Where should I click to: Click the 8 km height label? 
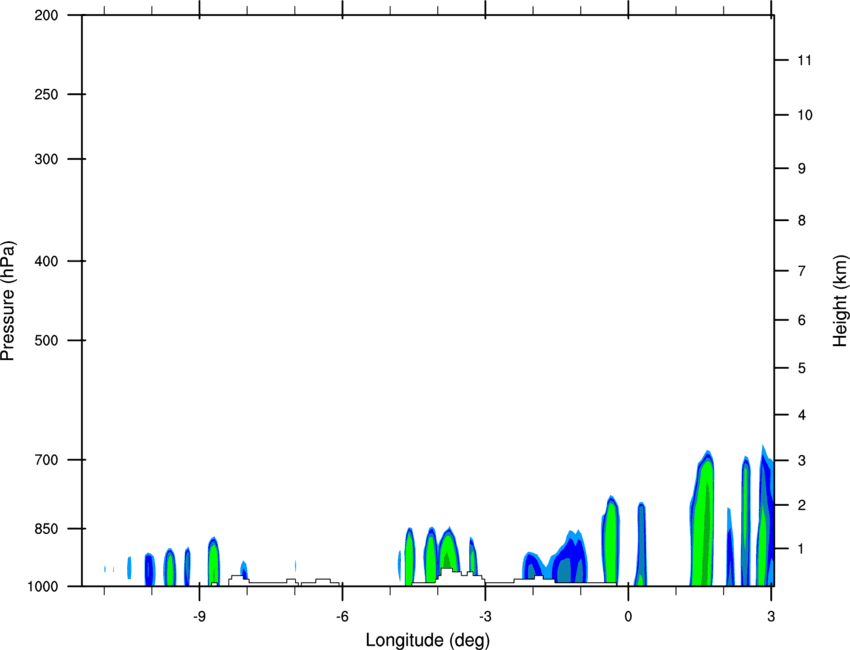[x=802, y=220]
